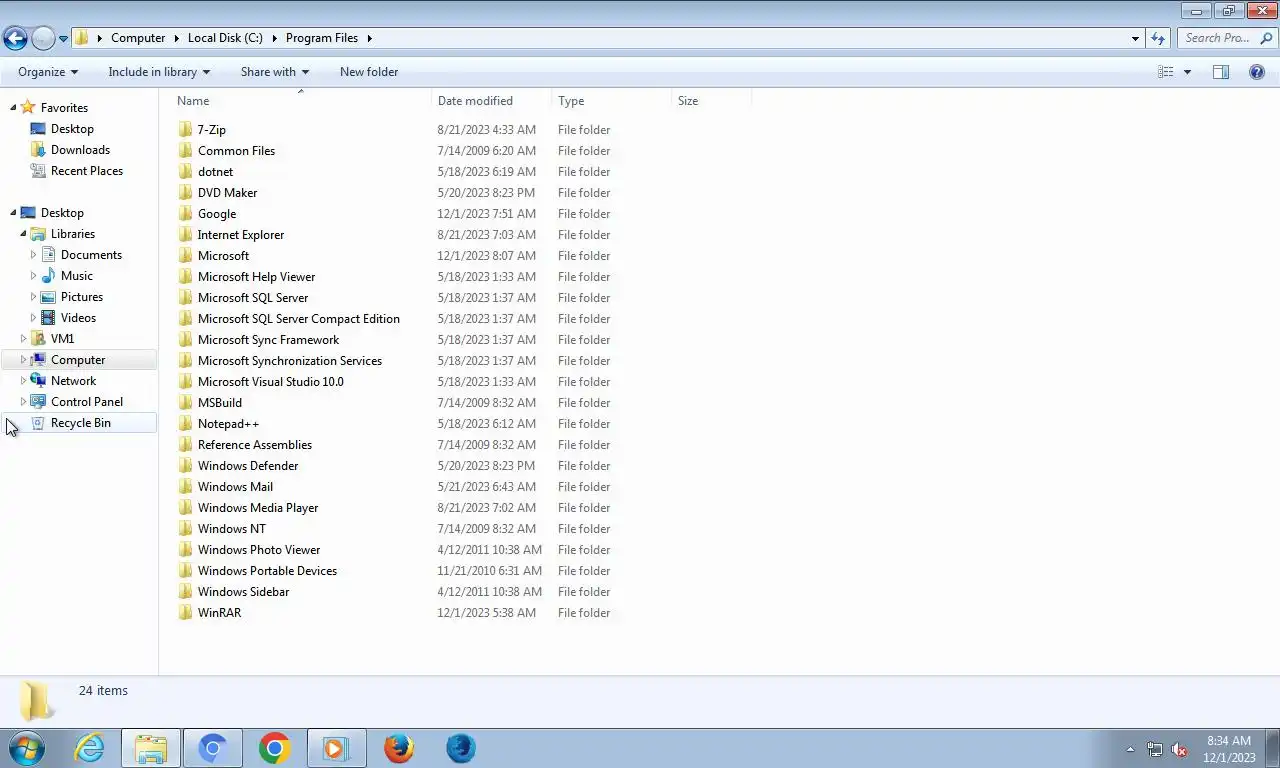Screen dimensions: 1280x768
Task: Select the 7-Zip folder icon
Action: pos(185,130)
